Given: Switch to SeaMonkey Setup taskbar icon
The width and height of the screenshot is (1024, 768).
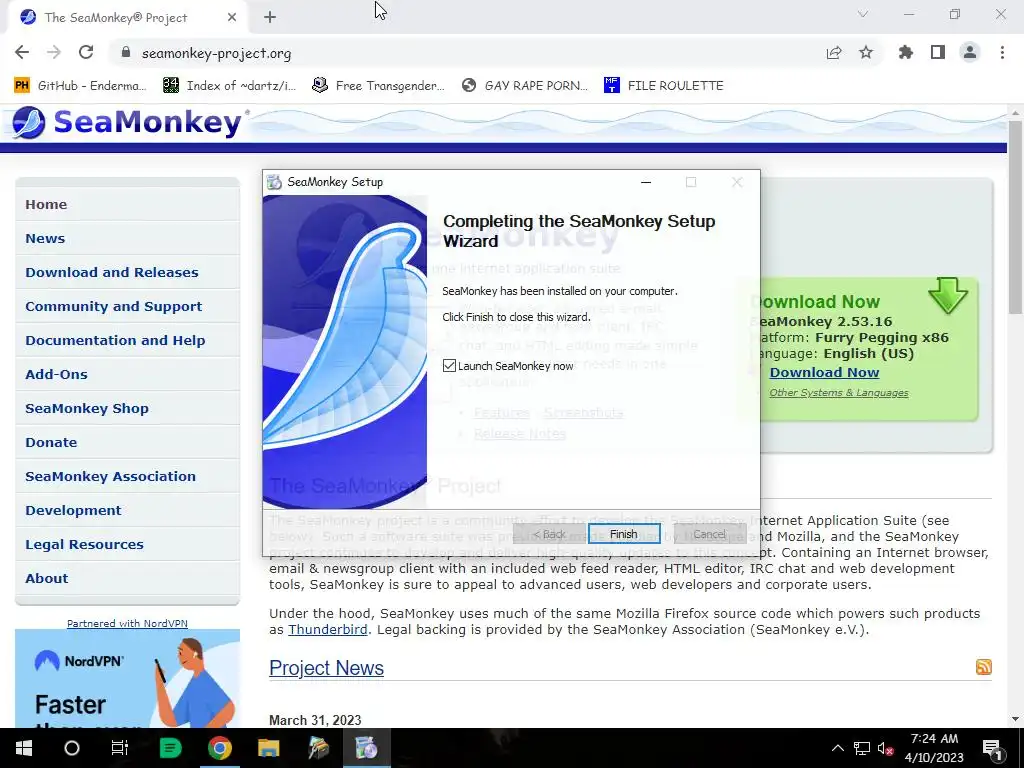Looking at the screenshot, I should pyautogui.click(x=366, y=748).
